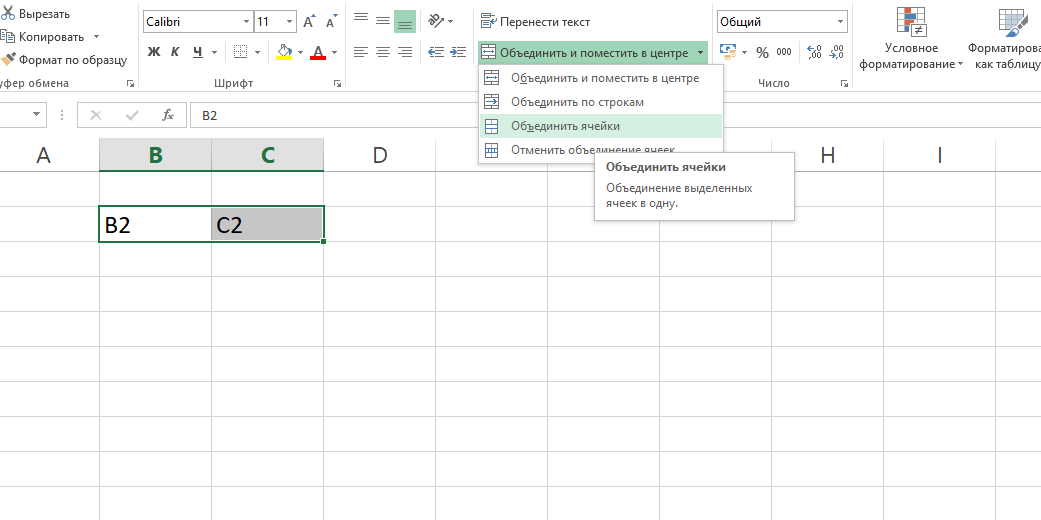Viewport: 1041px width, 520px height.
Task: Select column I header
Action: pos(939,155)
